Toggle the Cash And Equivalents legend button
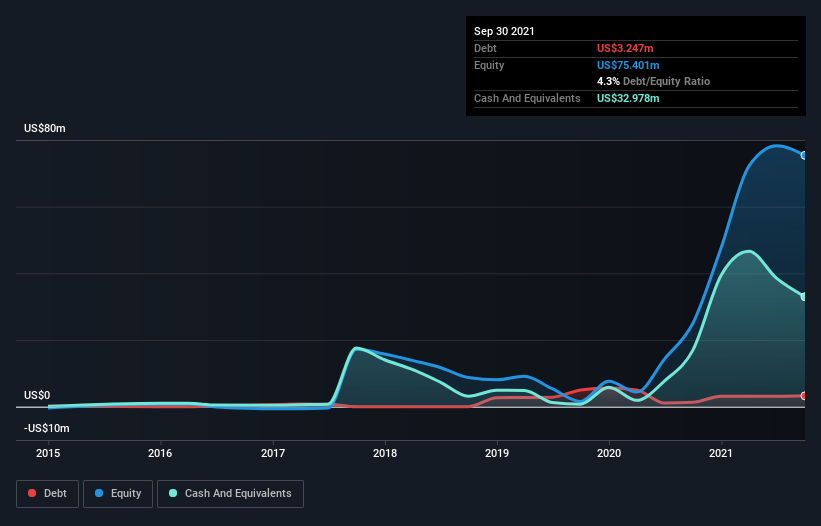Viewport: 821px width, 526px height. pyautogui.click(x=230, y=494)
